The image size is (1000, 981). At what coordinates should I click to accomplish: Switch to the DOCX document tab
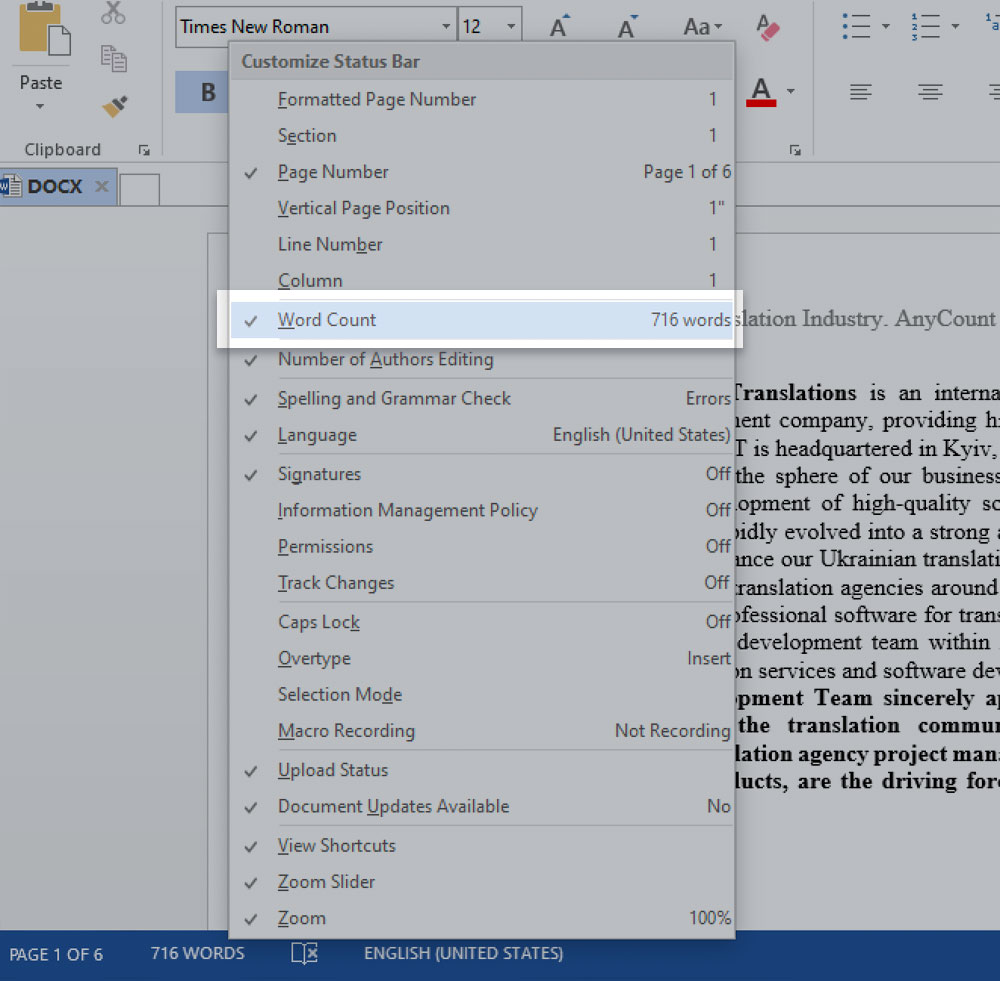pos(55,186)
